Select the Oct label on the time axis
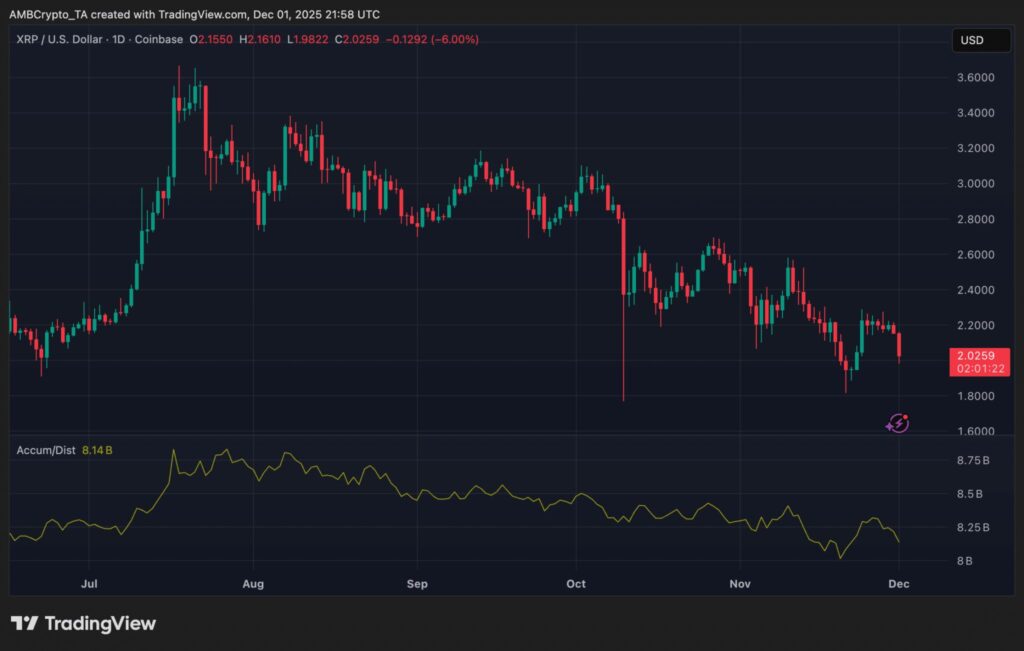This screenshot has height=651, width=1024. 575,584
